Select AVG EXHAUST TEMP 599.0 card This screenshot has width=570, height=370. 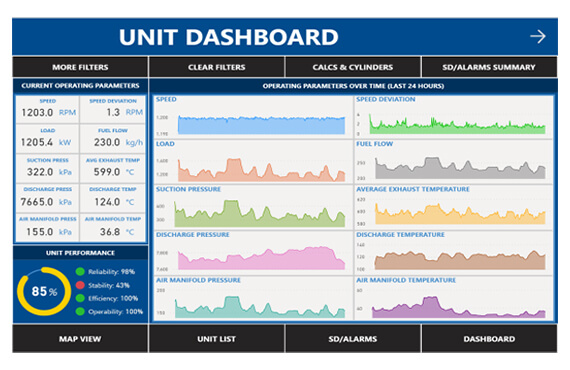(113, 169)
